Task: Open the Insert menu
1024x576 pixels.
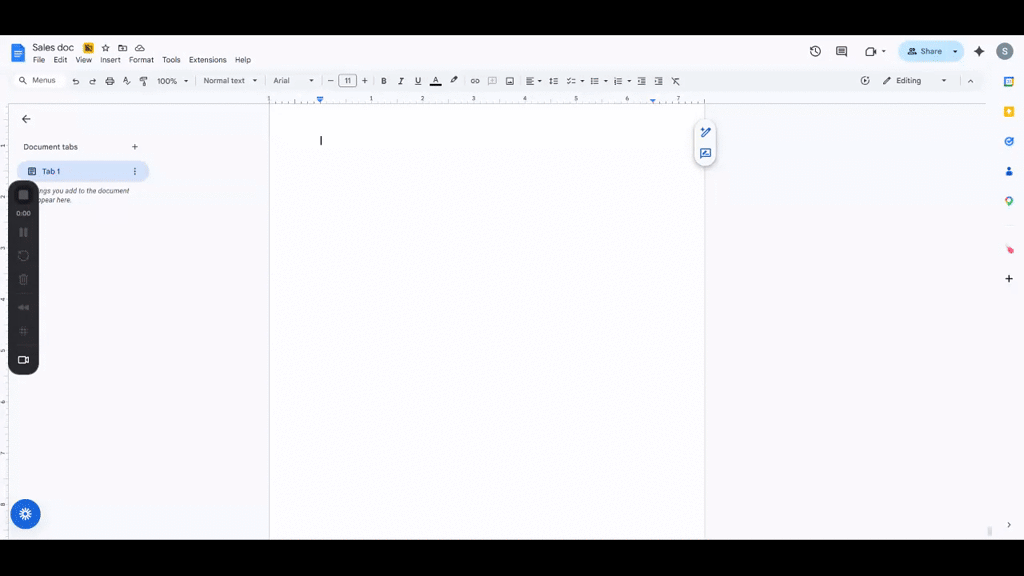Action: click(110, 60)
